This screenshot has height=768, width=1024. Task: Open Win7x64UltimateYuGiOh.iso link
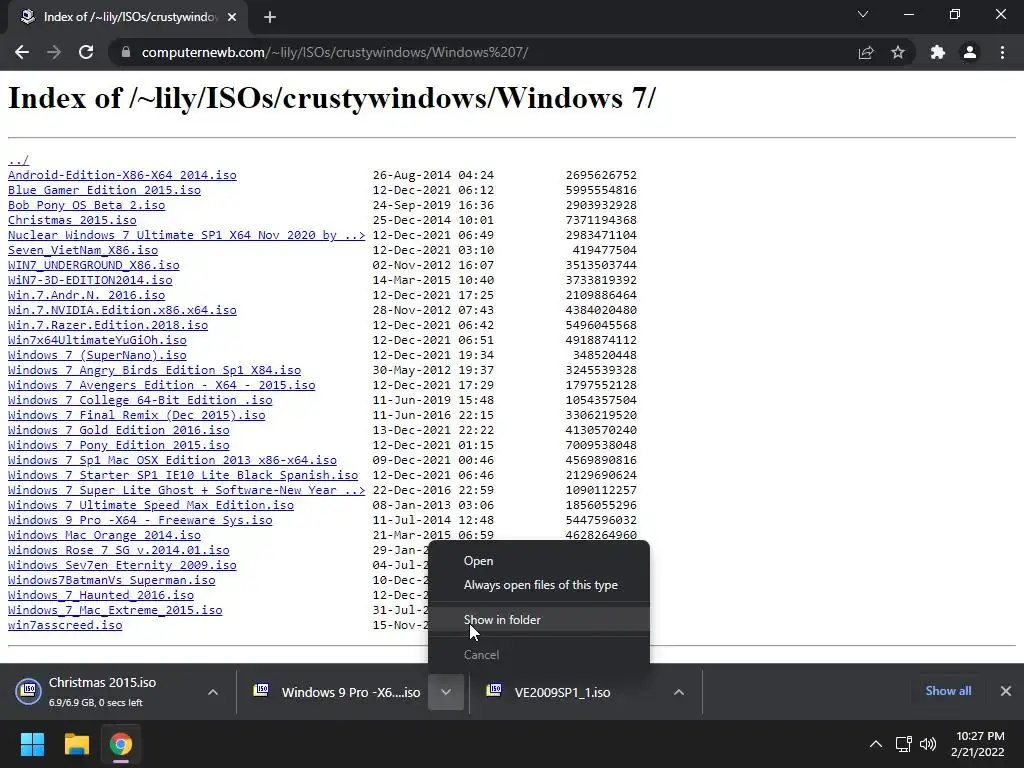[x=97, y=340]
